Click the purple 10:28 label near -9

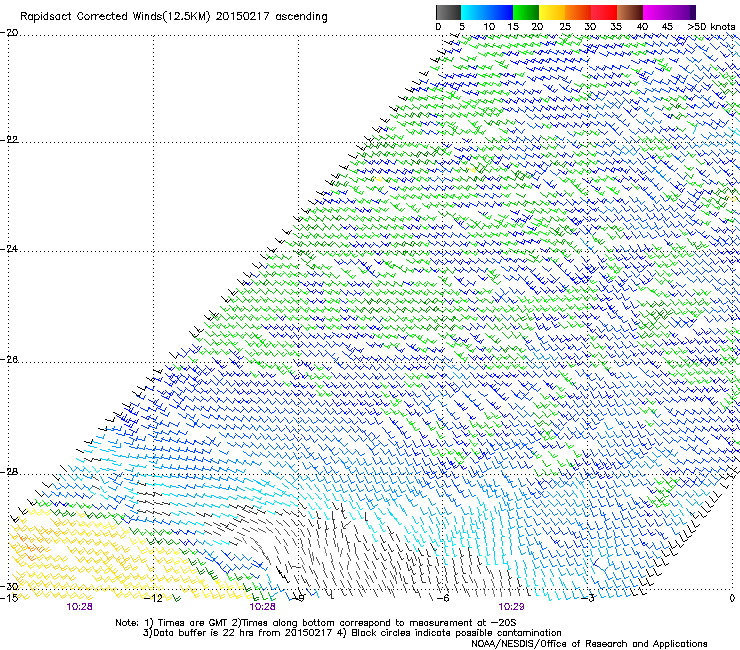click(x=262, y=607)
